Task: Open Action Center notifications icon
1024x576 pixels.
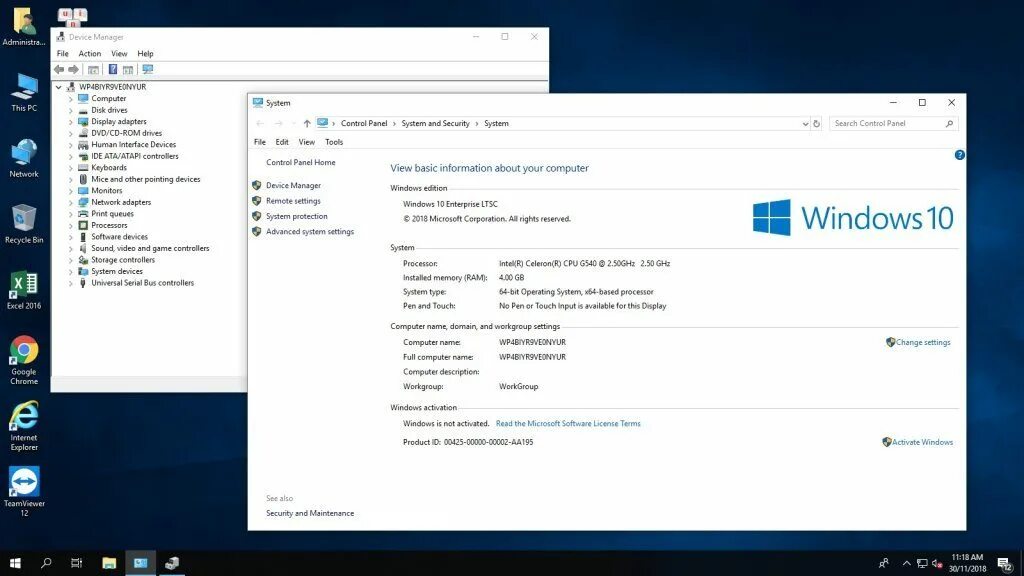Action: coord(1005,564)
